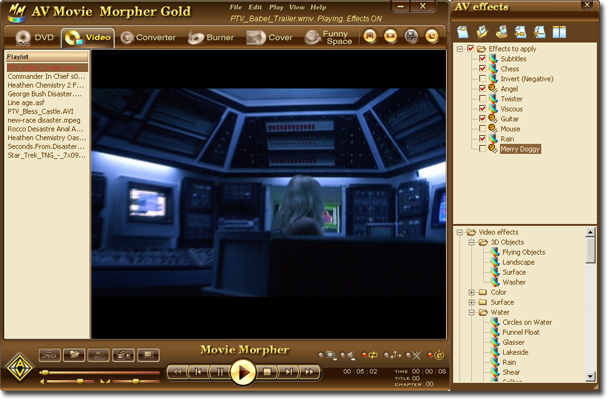
Task: Click the split panel layout icon
Action: point(559,32)
